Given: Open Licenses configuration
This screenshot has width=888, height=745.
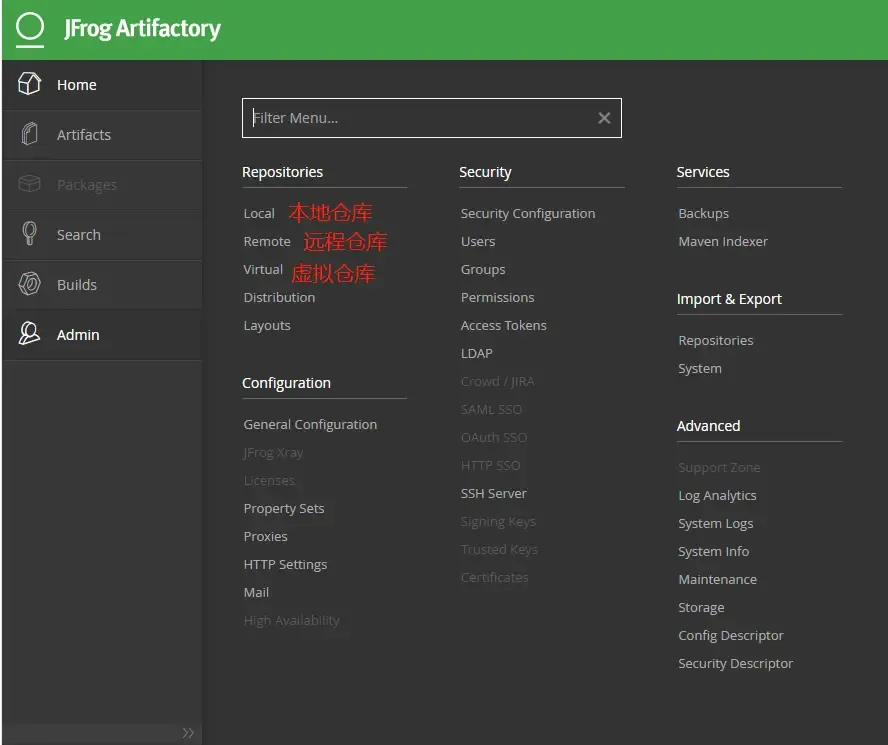Looking at the screenshot, I should pos(269,480).
